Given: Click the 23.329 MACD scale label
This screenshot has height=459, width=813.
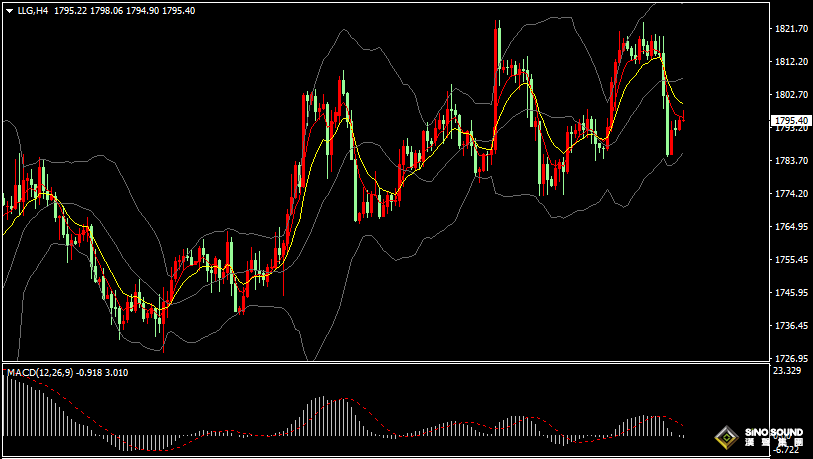Looking at the screenshot, I should click(786, 370).
